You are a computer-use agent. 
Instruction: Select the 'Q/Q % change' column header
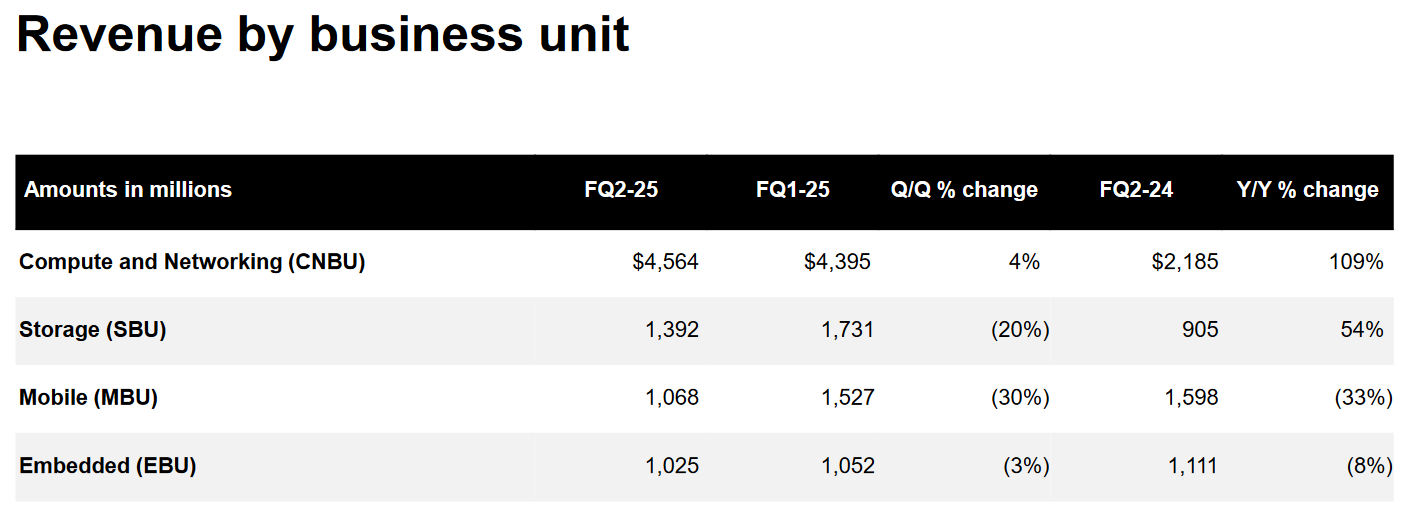point(964,190)
